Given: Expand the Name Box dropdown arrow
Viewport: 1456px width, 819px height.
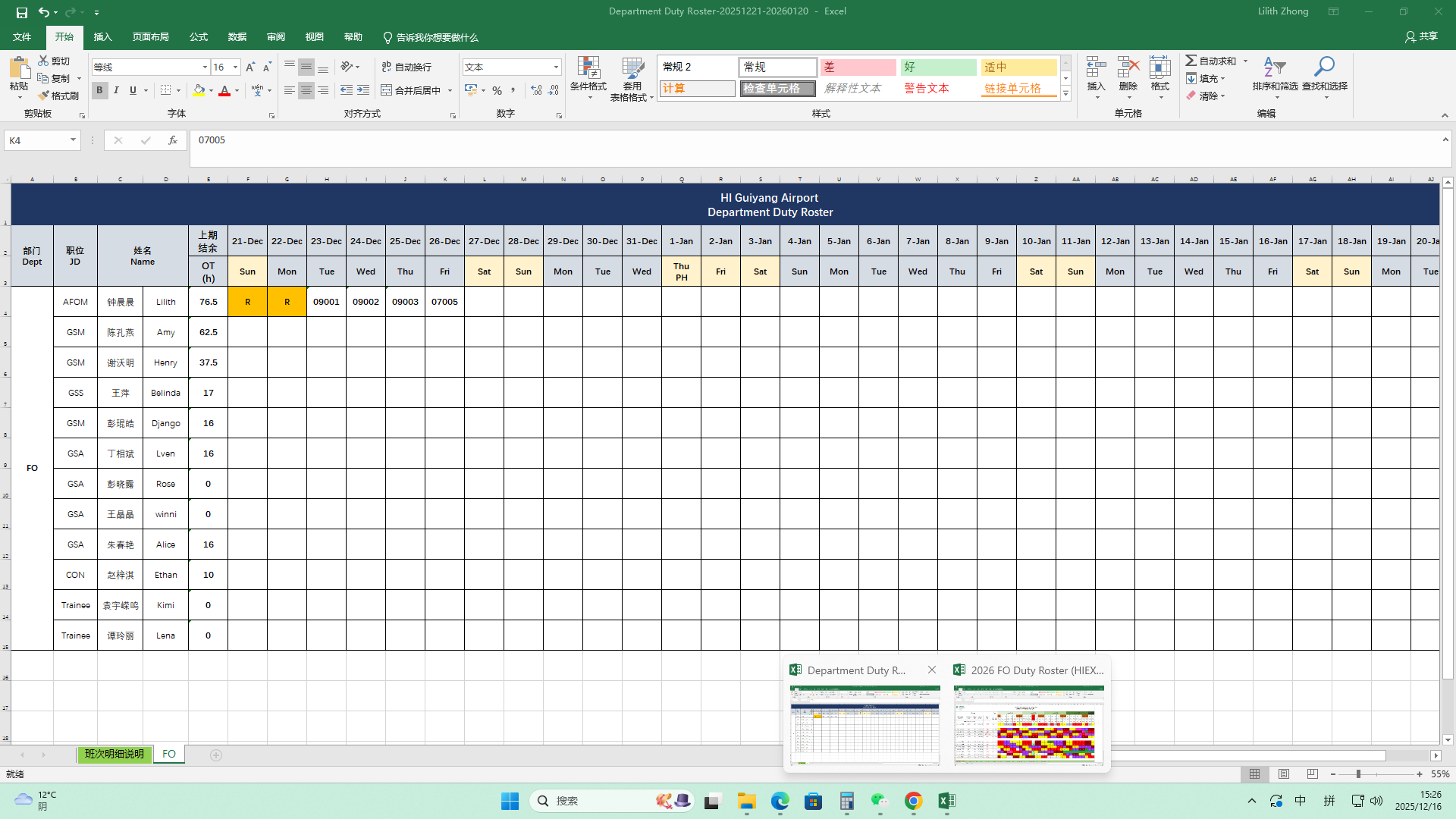Looking at the screenshot, I should point(73,140).
